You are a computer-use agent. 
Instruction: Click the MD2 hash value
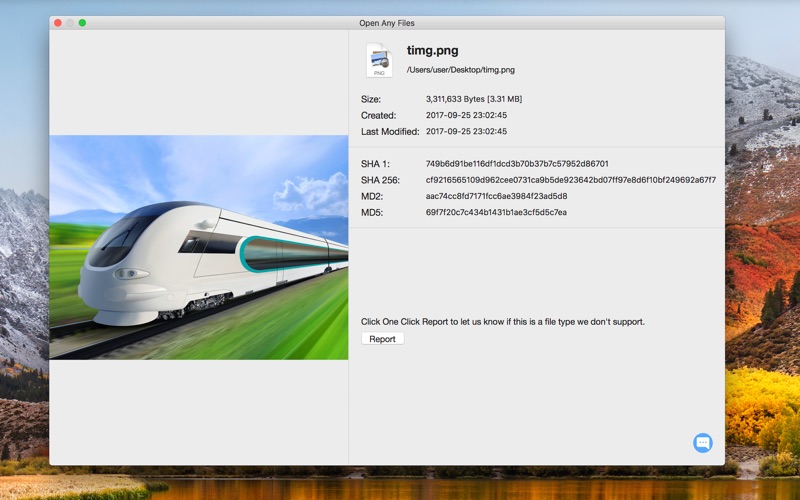point(496,196)
